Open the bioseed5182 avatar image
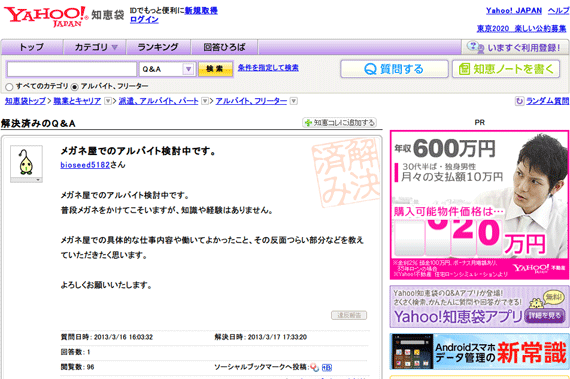This screenshot has height=379, width=570. pyautogui.click(x=26, y=162)
